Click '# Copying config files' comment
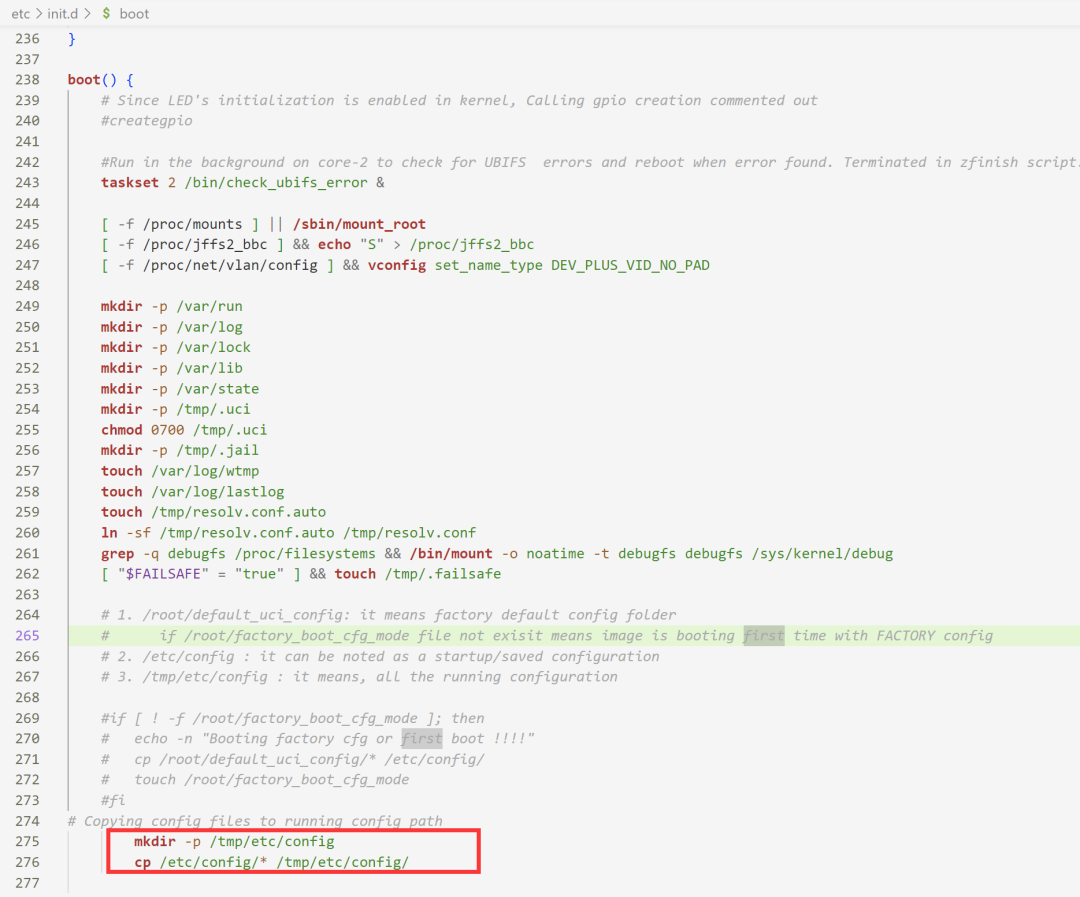 click(255, 821)
